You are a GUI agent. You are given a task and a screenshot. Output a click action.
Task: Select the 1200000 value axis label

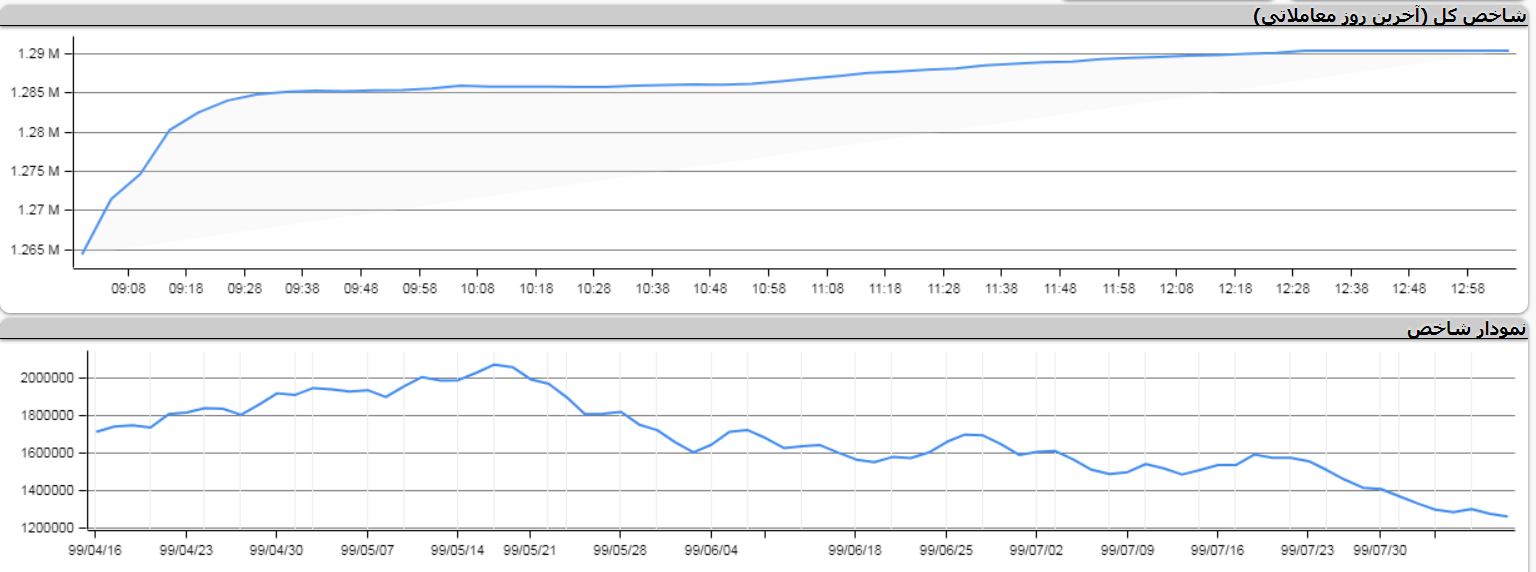48,528
